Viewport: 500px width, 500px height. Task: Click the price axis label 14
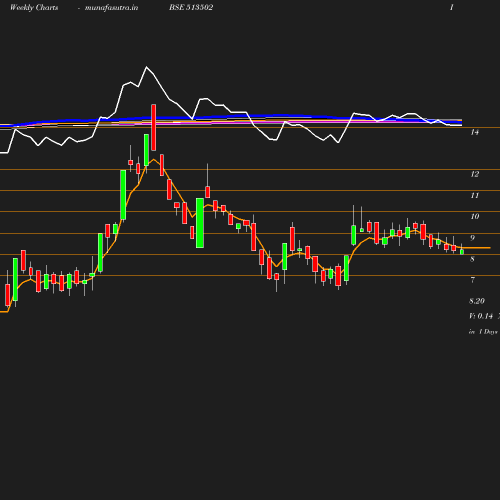pyautogui.click(x=475, y=132)
